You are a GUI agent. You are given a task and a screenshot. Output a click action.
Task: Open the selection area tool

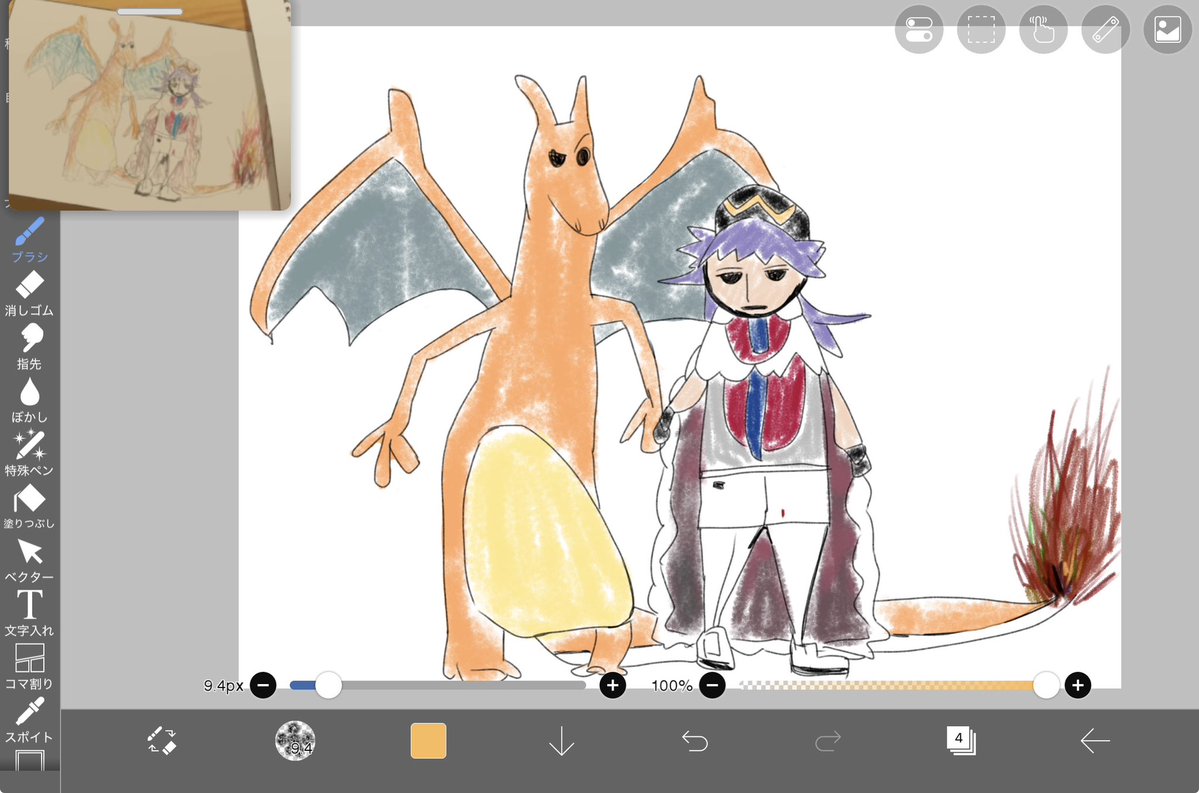tap(981, 30)
